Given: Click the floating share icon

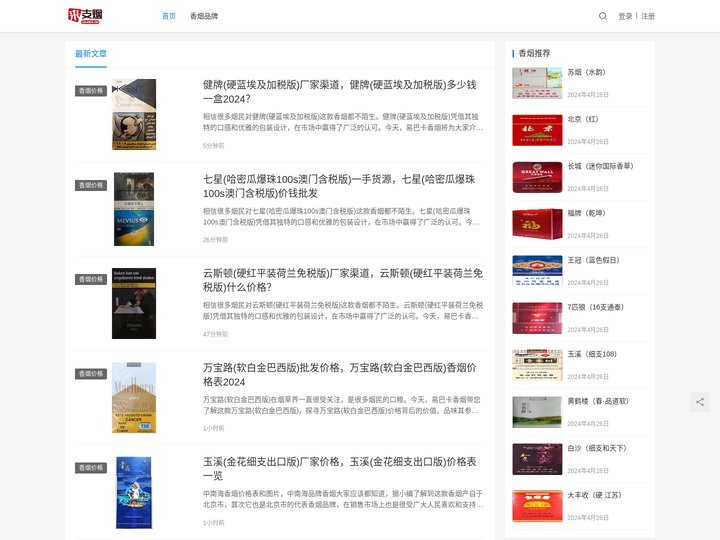Looking at the screenshot, I should [x=700, y=402].
